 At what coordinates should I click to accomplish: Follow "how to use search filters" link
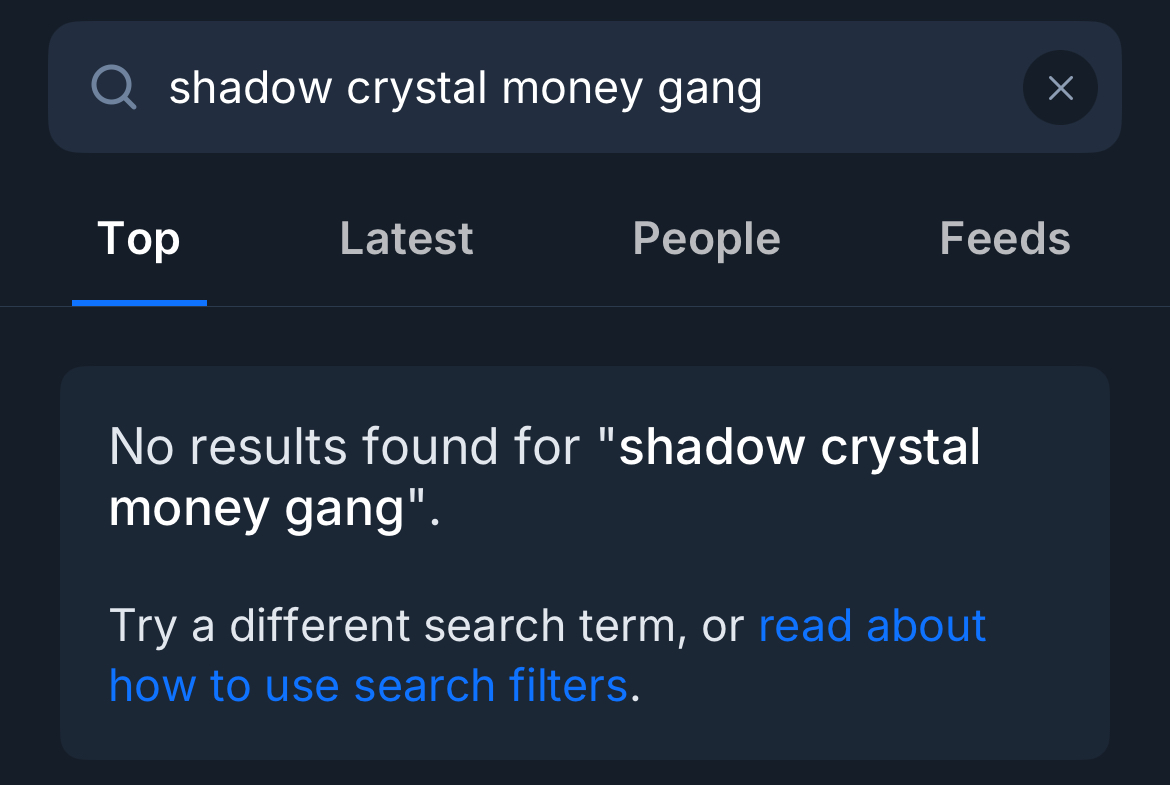367,686
